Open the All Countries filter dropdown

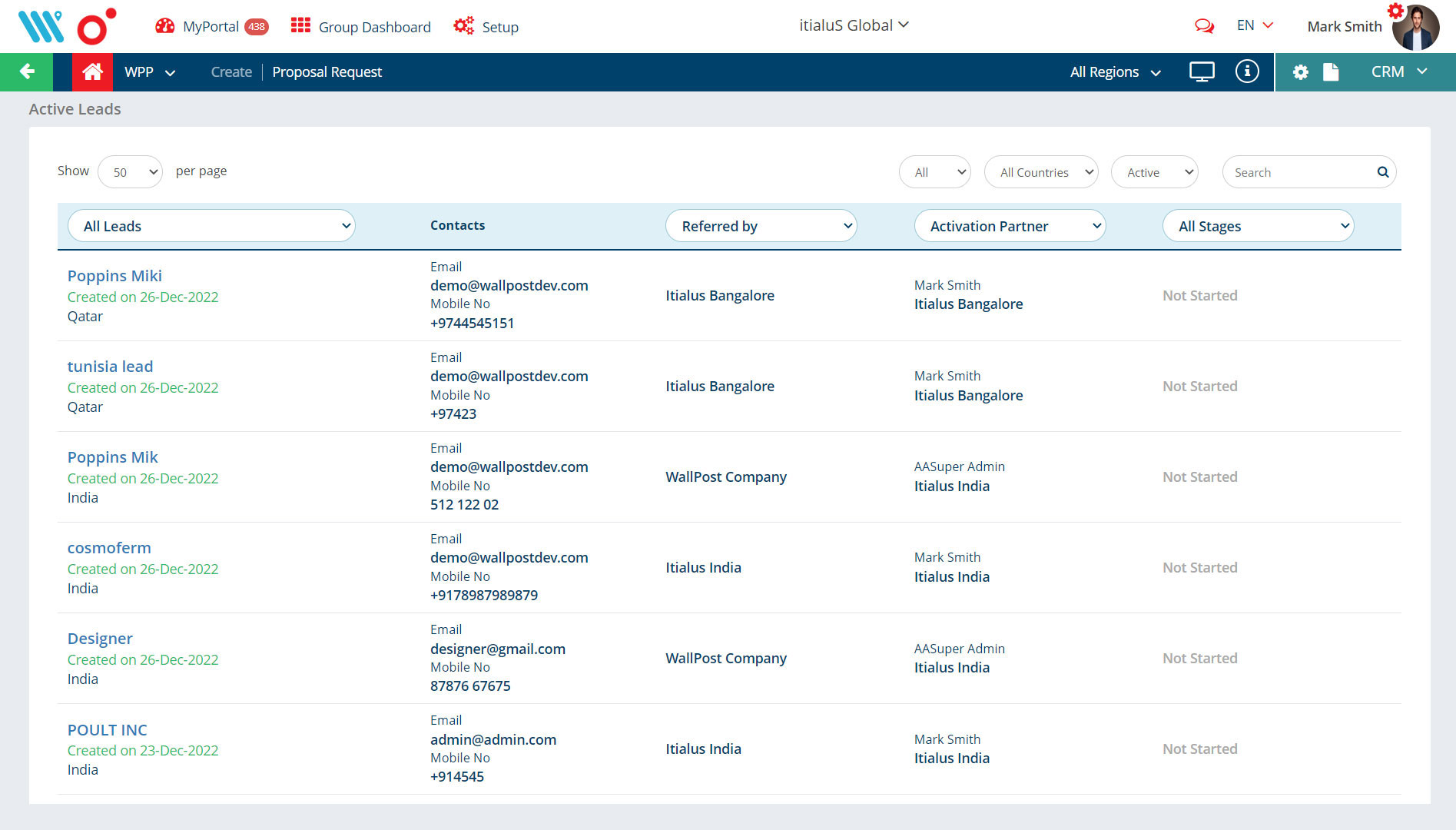click(1041, 172)
